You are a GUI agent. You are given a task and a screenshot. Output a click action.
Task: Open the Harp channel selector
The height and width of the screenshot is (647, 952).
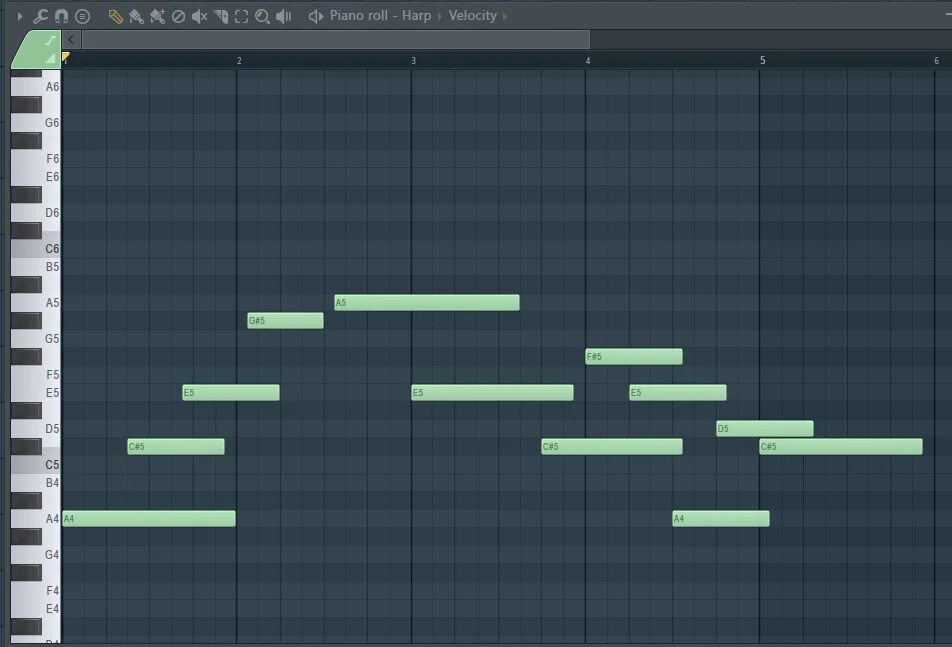[416, 16]
